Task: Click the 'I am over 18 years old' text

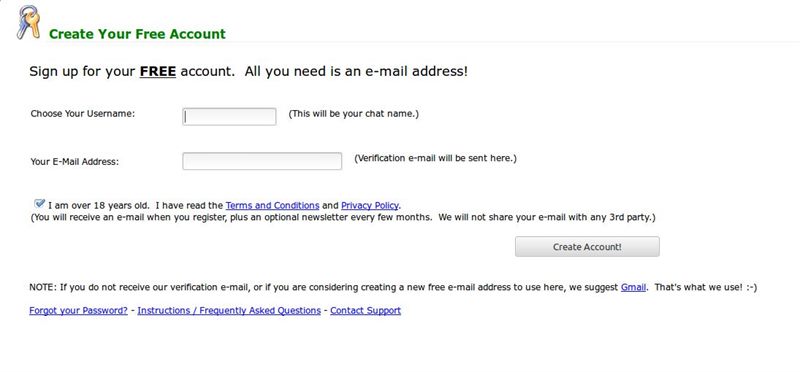Action: [99, 206]
